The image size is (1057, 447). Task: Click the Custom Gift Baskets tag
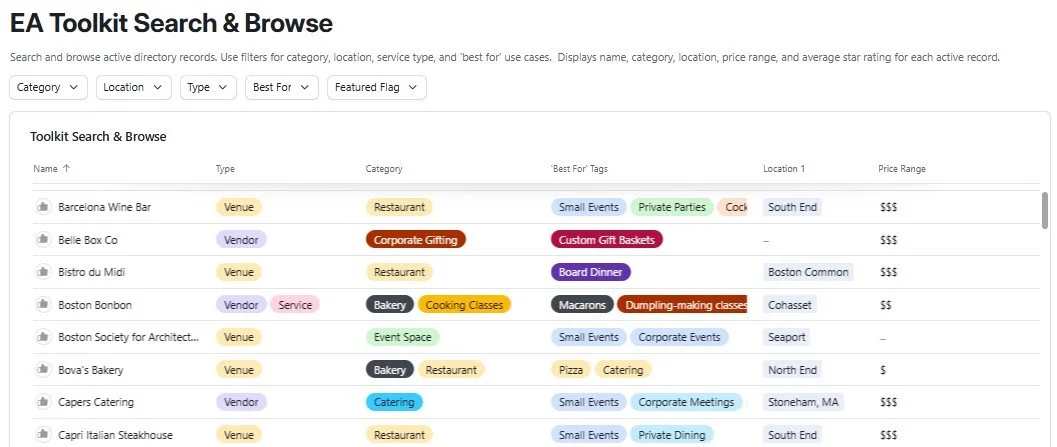click(x=607, y=239)
